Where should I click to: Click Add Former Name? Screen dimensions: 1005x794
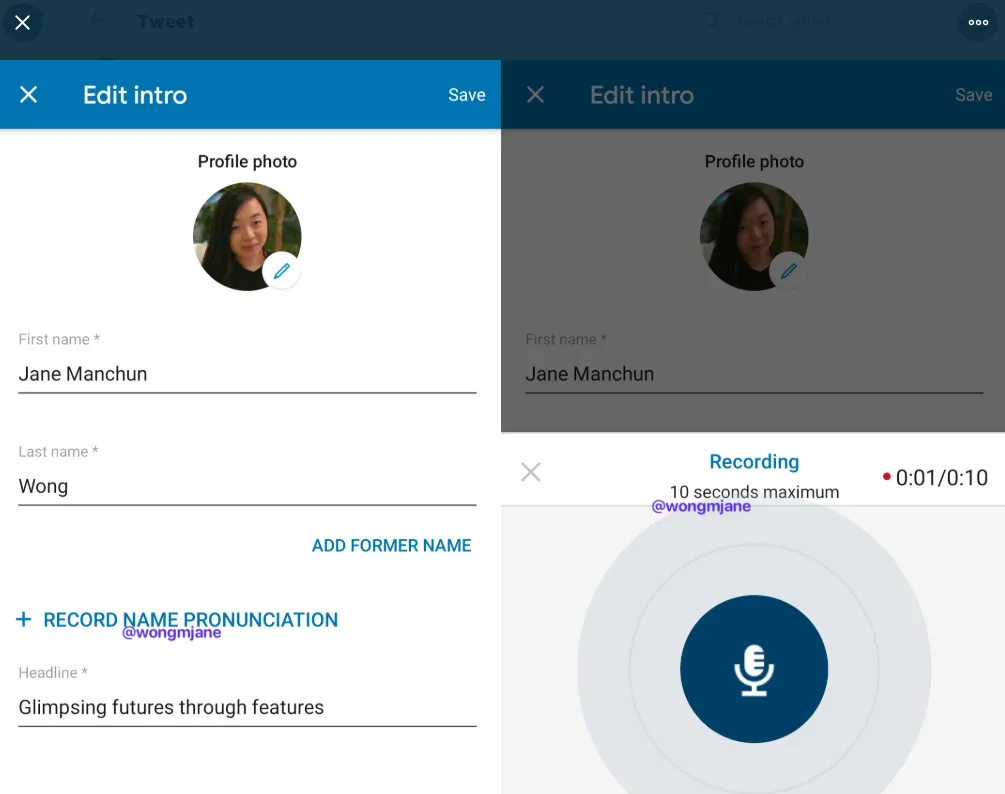(391, 545)
